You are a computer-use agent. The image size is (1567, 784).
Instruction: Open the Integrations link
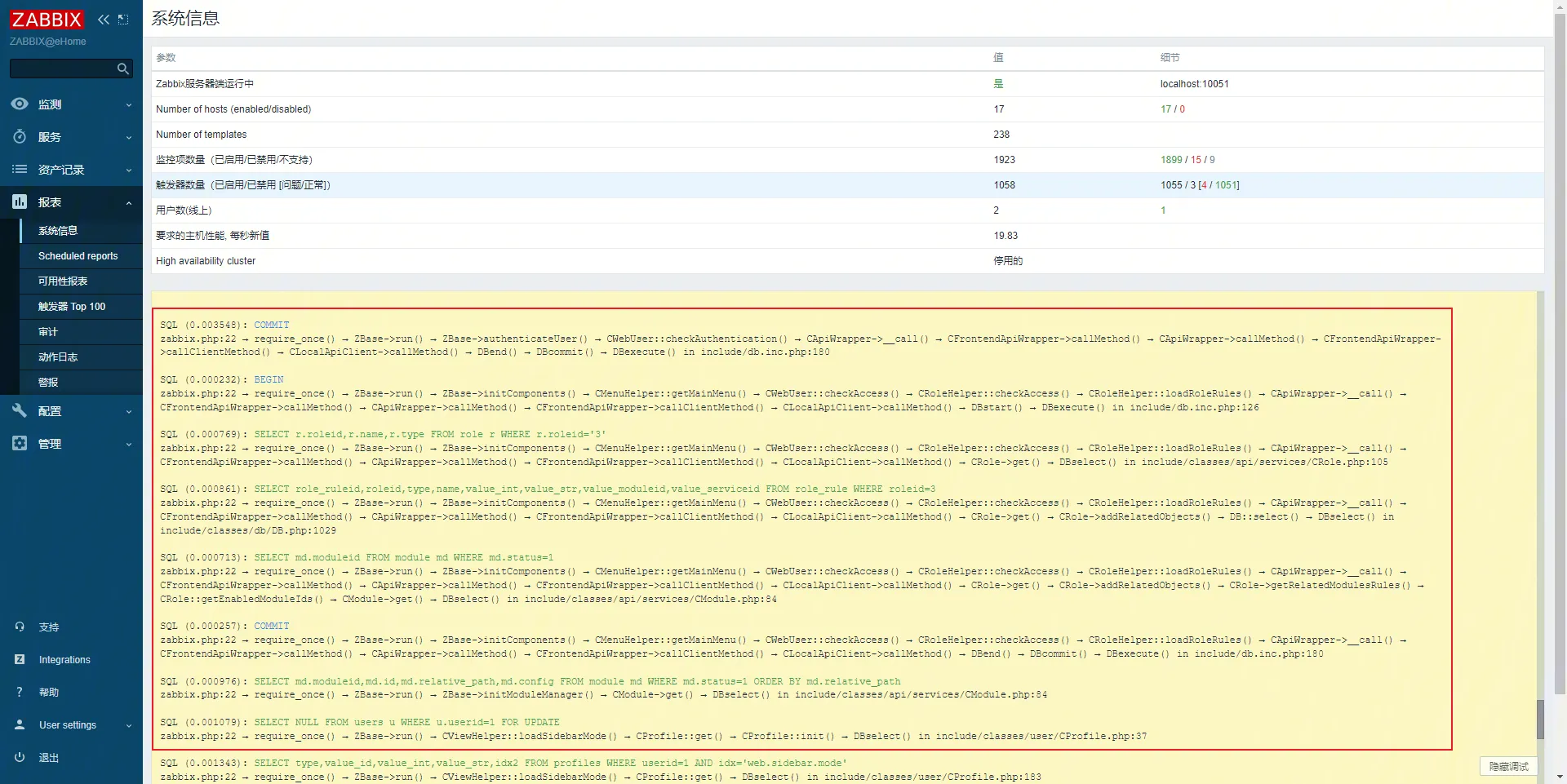pyautogui.click(x=64, y=660)
